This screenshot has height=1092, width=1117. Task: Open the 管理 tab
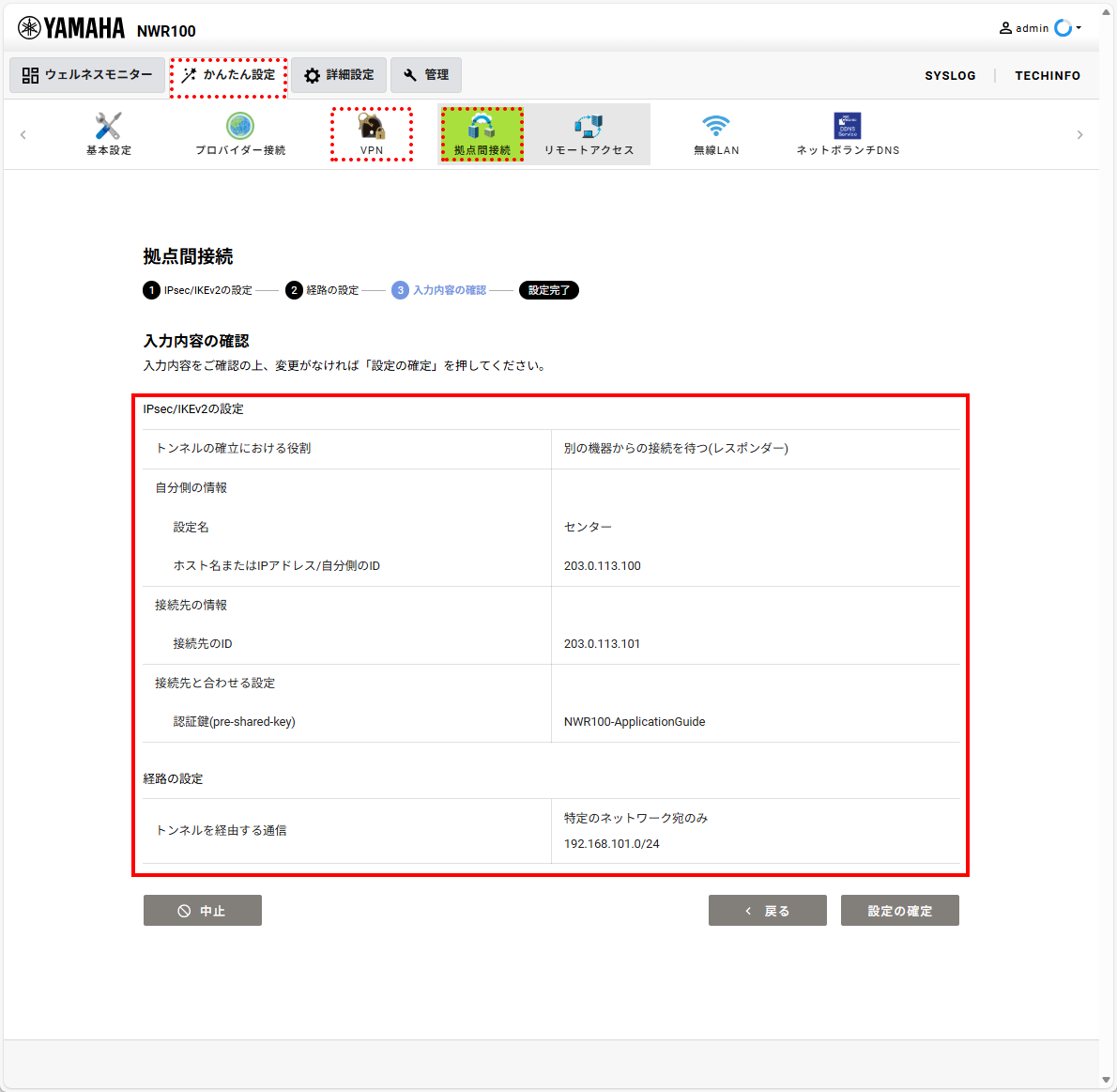coord(426,75)
